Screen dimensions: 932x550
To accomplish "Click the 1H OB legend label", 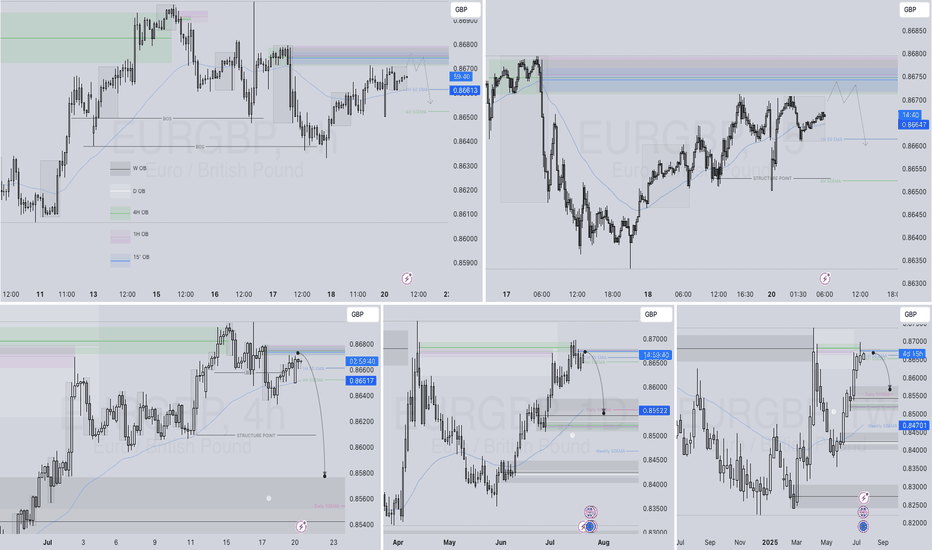I will [x=141, y=234].
